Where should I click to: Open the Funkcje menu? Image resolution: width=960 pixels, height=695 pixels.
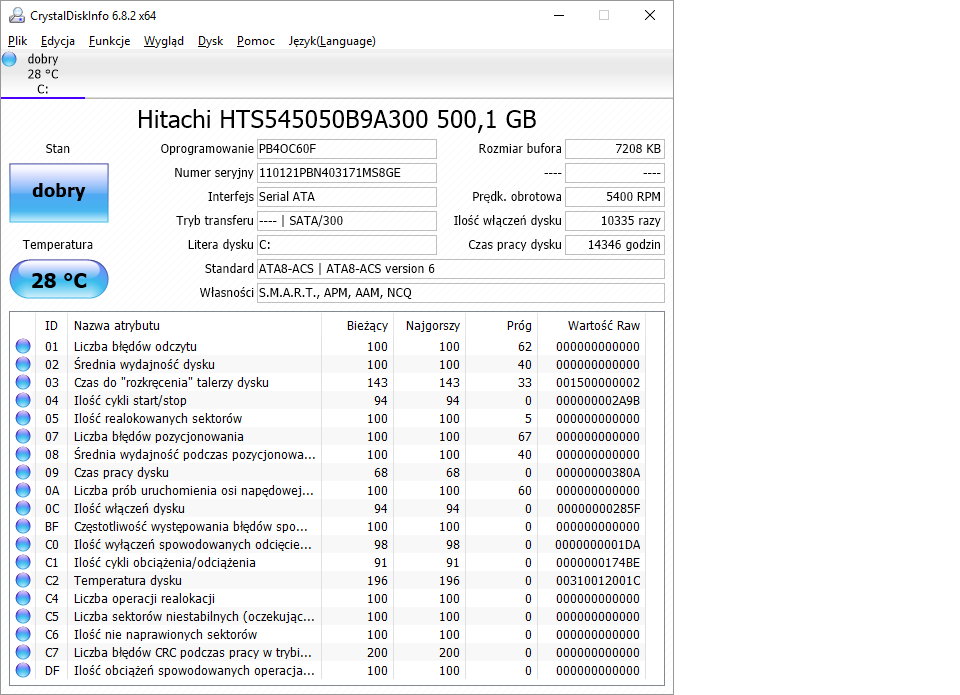click(x=109, y=41)
